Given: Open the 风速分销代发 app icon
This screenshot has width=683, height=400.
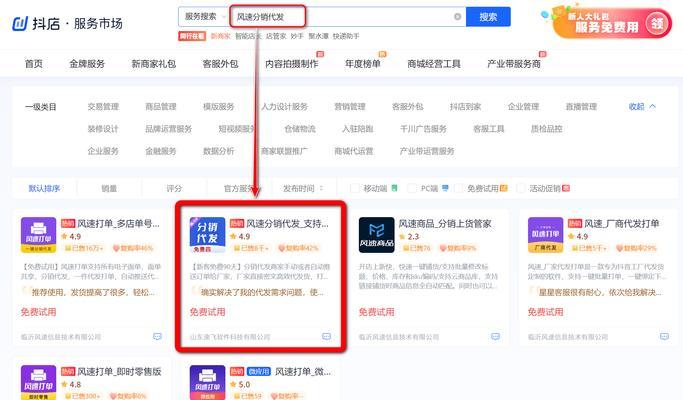Looking at the screenshot, I should [207, 235].
